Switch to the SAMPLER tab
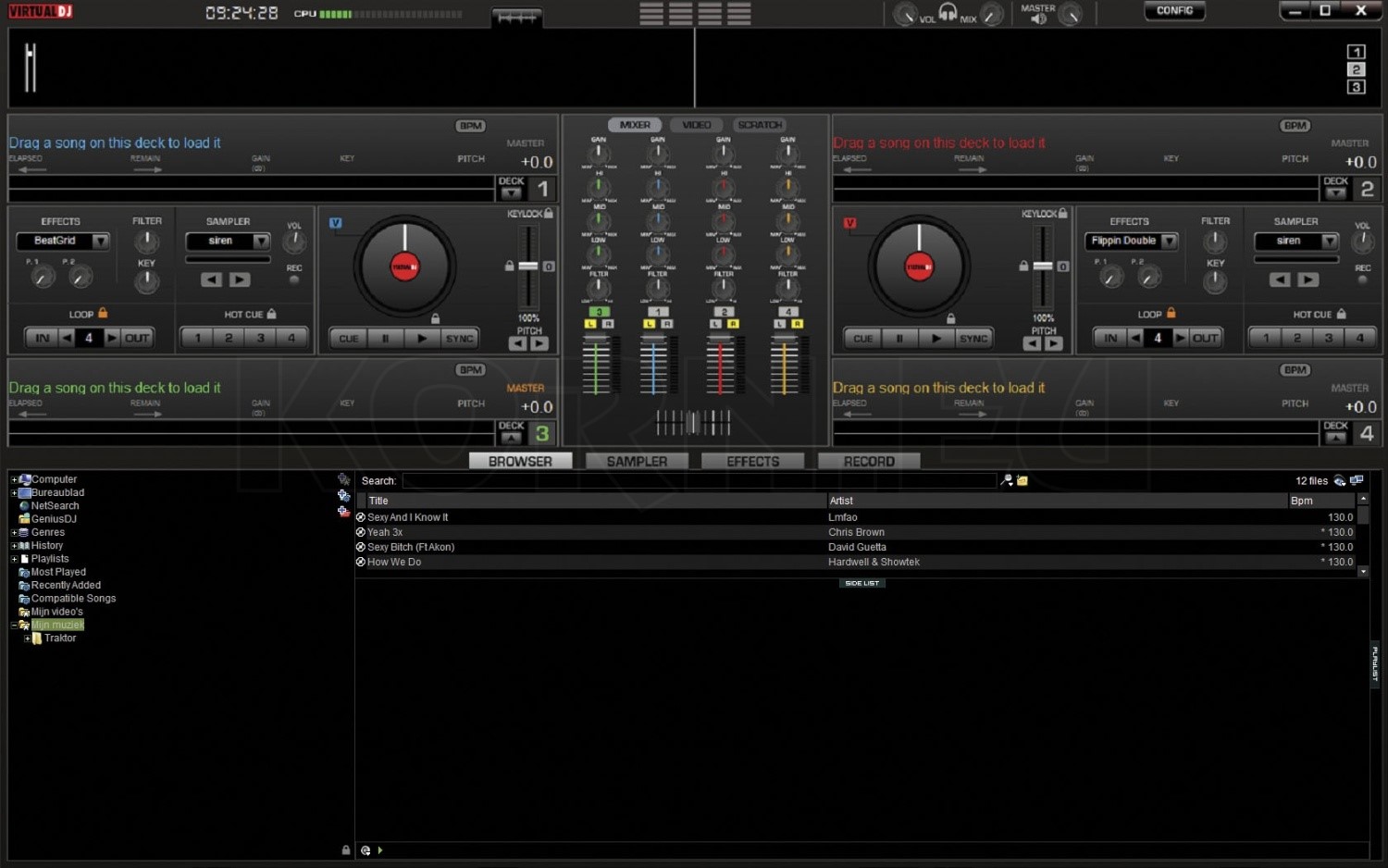1388x868 pixels. coord(637,460)
